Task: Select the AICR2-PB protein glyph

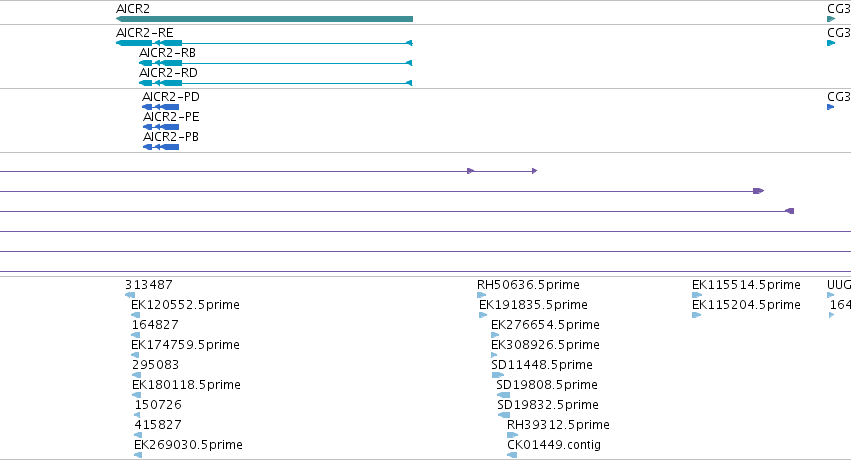Action: point(161,147)
